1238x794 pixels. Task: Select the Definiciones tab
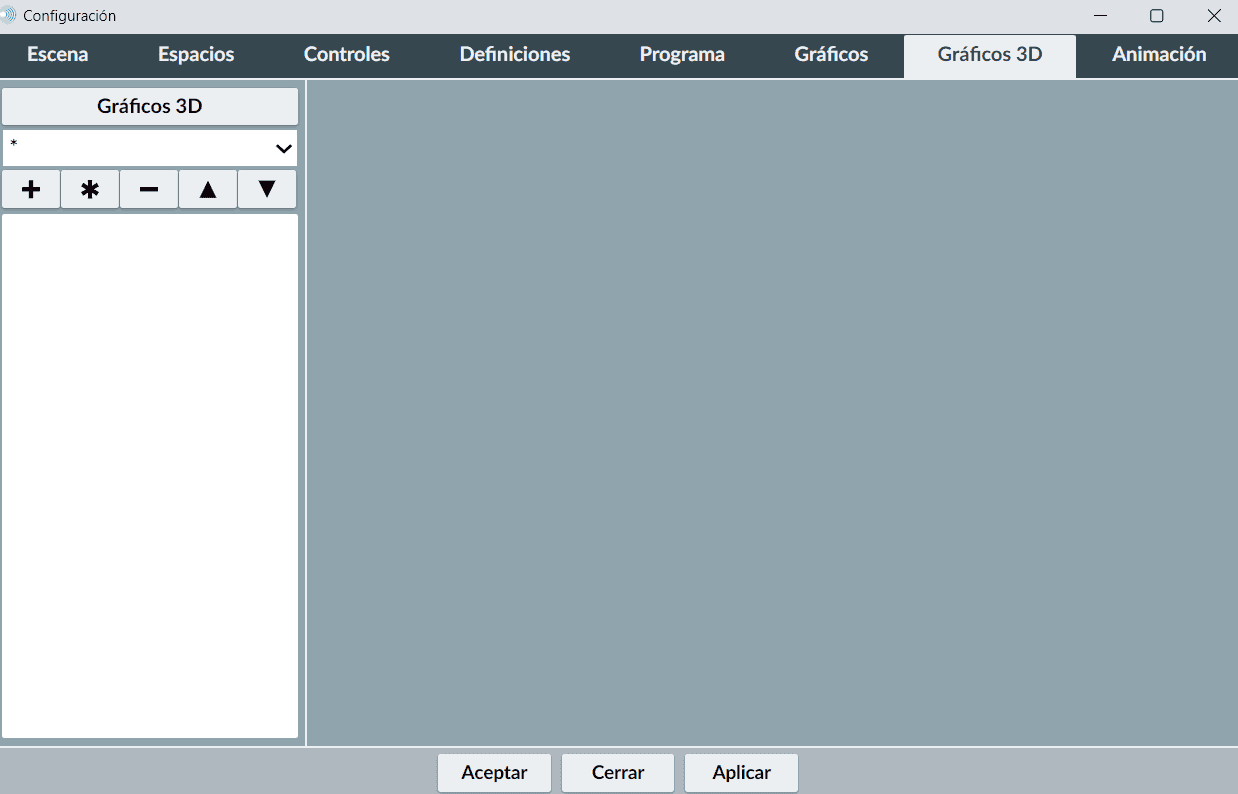[x=515, y=55]
